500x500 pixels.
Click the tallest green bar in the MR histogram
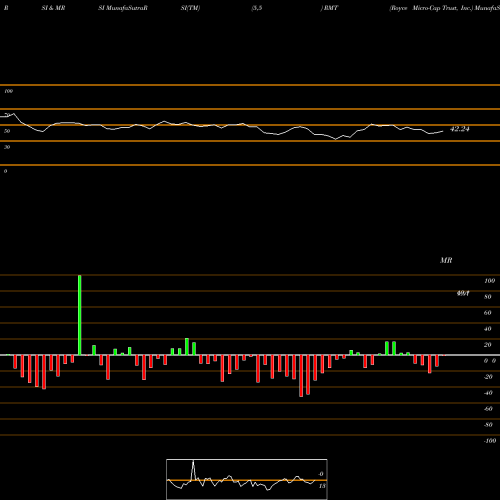coord(80,315)
